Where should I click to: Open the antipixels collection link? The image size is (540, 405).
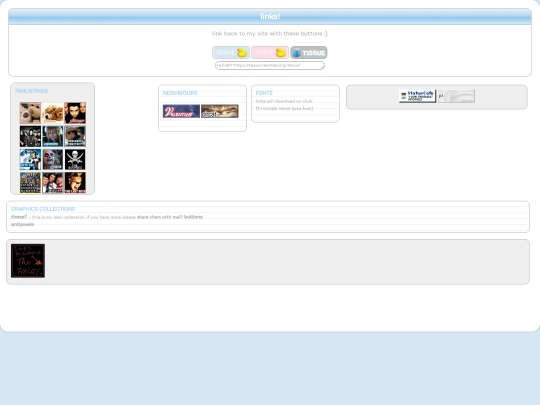coord(22,224)
